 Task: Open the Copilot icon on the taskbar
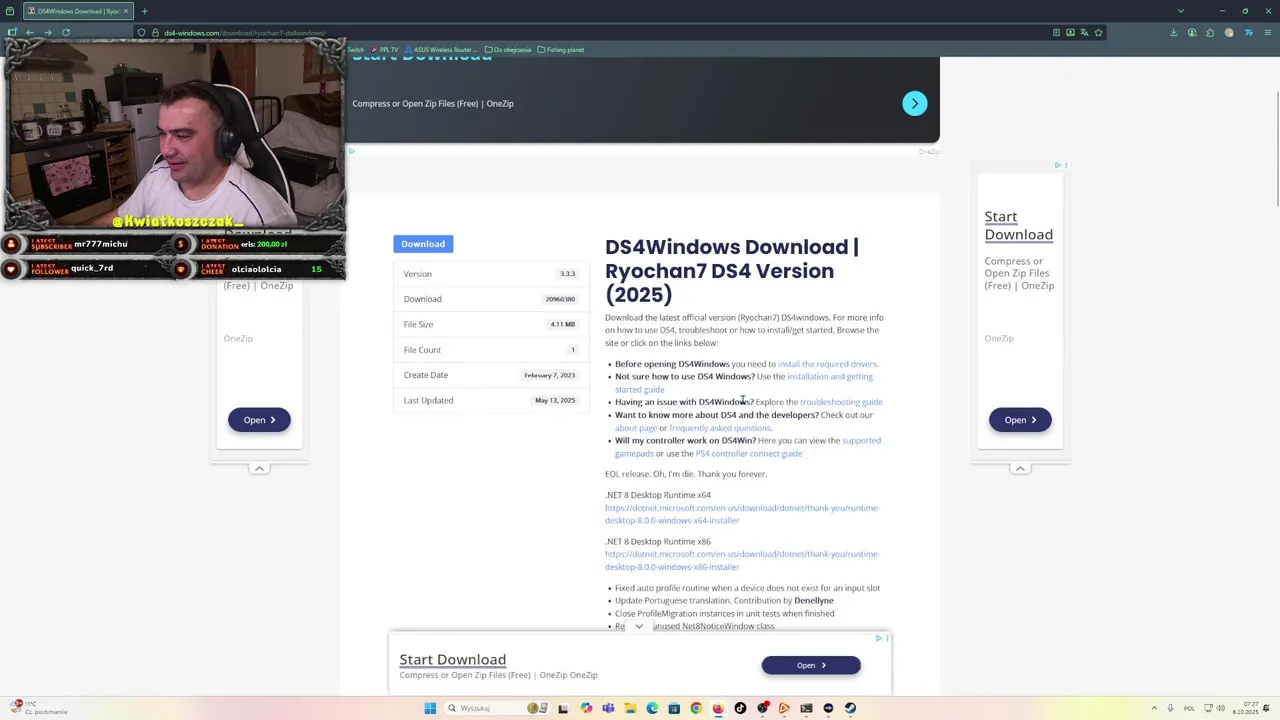click(x=586, y=708)
